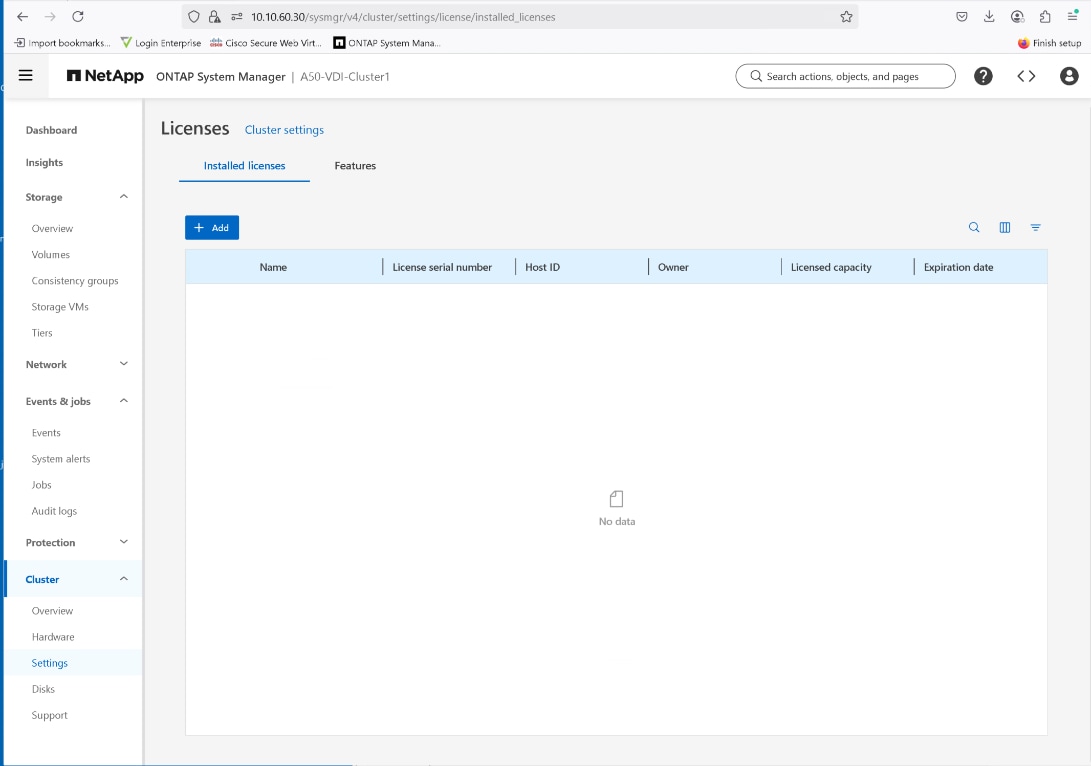Expand the Network section chevron
The width and height of the screenshot is (1091, 766).
point(124,364)
